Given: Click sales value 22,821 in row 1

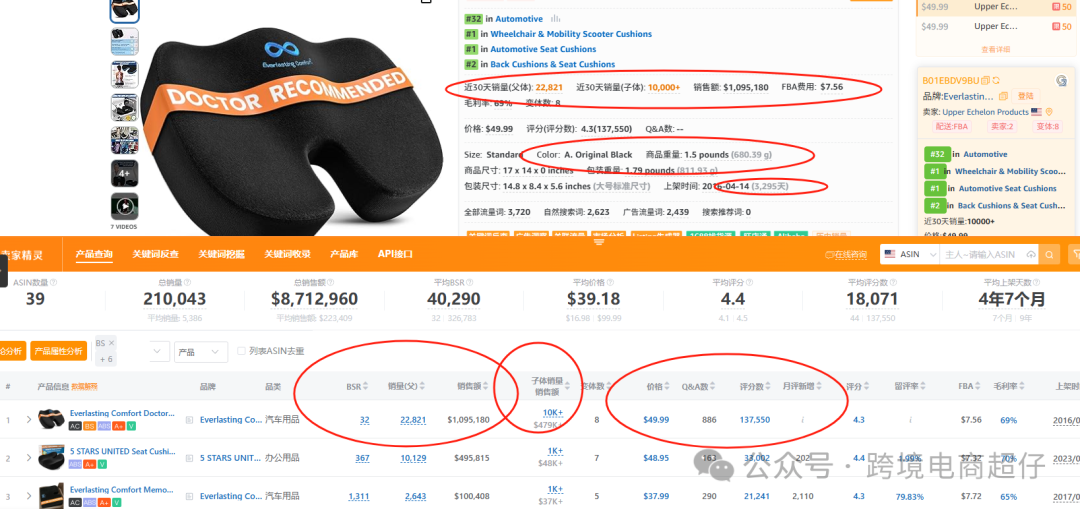Looking at the screenshot, I should coord(413,419).
